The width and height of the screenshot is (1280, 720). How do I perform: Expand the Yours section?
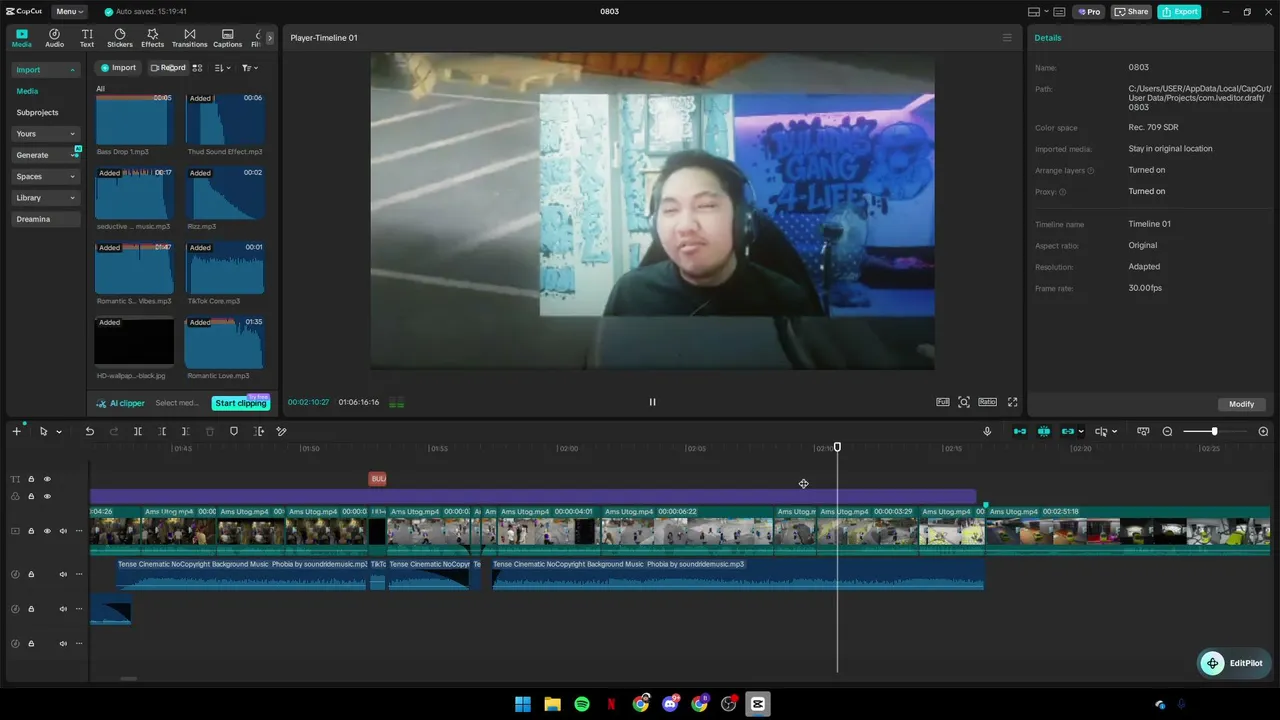pos(45,134)
